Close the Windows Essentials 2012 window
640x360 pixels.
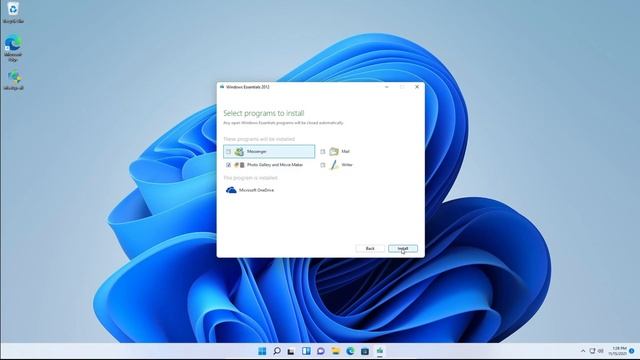tap(417, 87)
